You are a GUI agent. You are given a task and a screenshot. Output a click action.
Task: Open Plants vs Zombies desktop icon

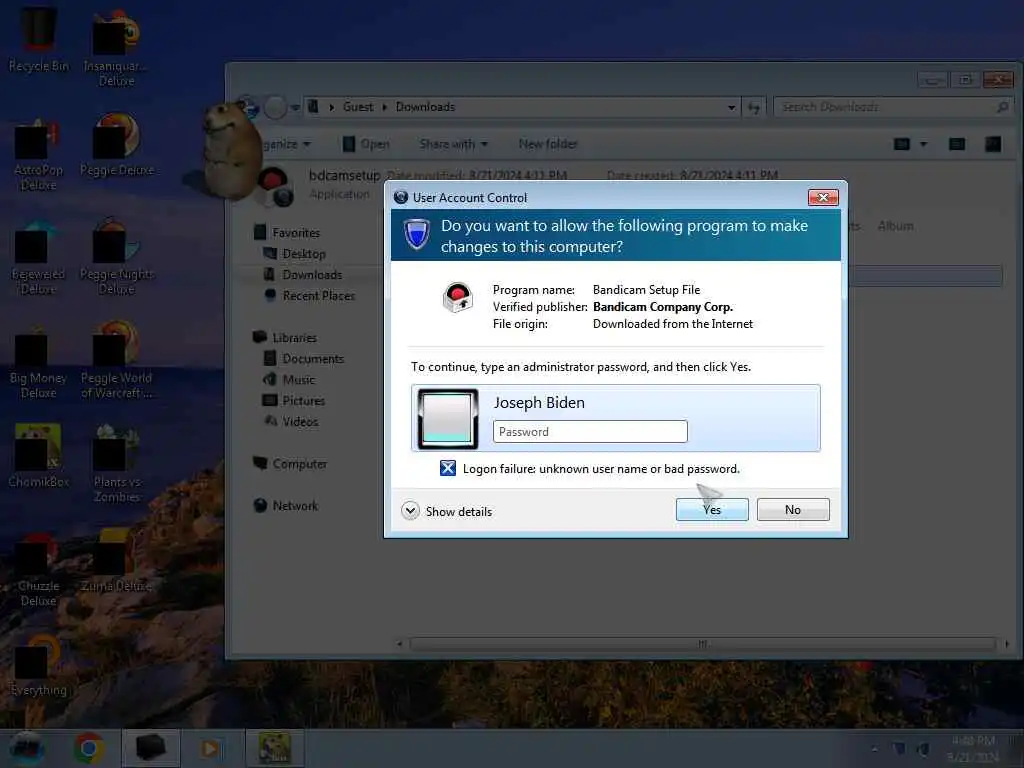coord(117,465)
